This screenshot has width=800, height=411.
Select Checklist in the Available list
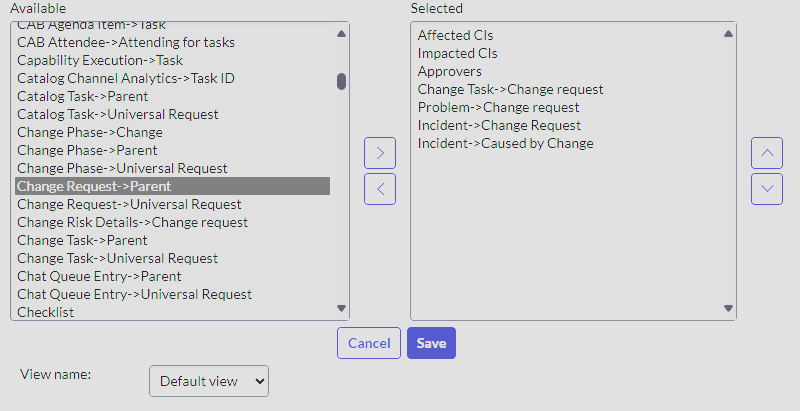[45, 312]
